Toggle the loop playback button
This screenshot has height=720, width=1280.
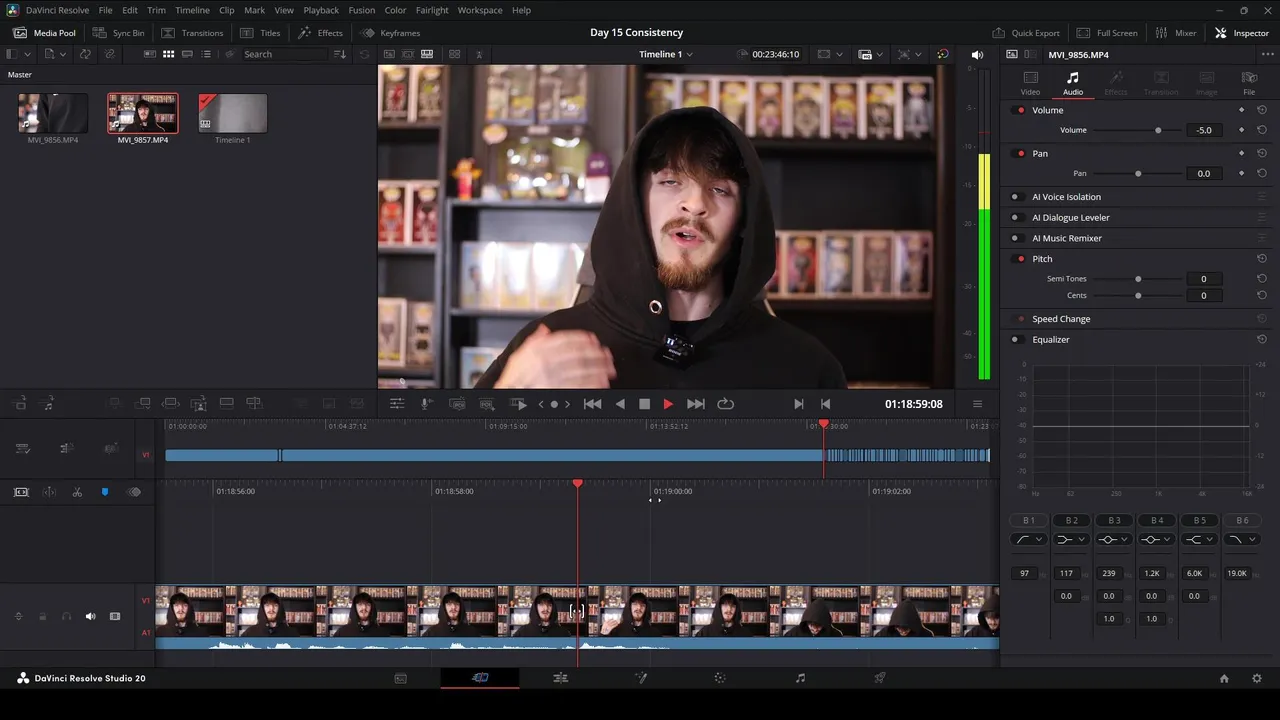point(726,404)
